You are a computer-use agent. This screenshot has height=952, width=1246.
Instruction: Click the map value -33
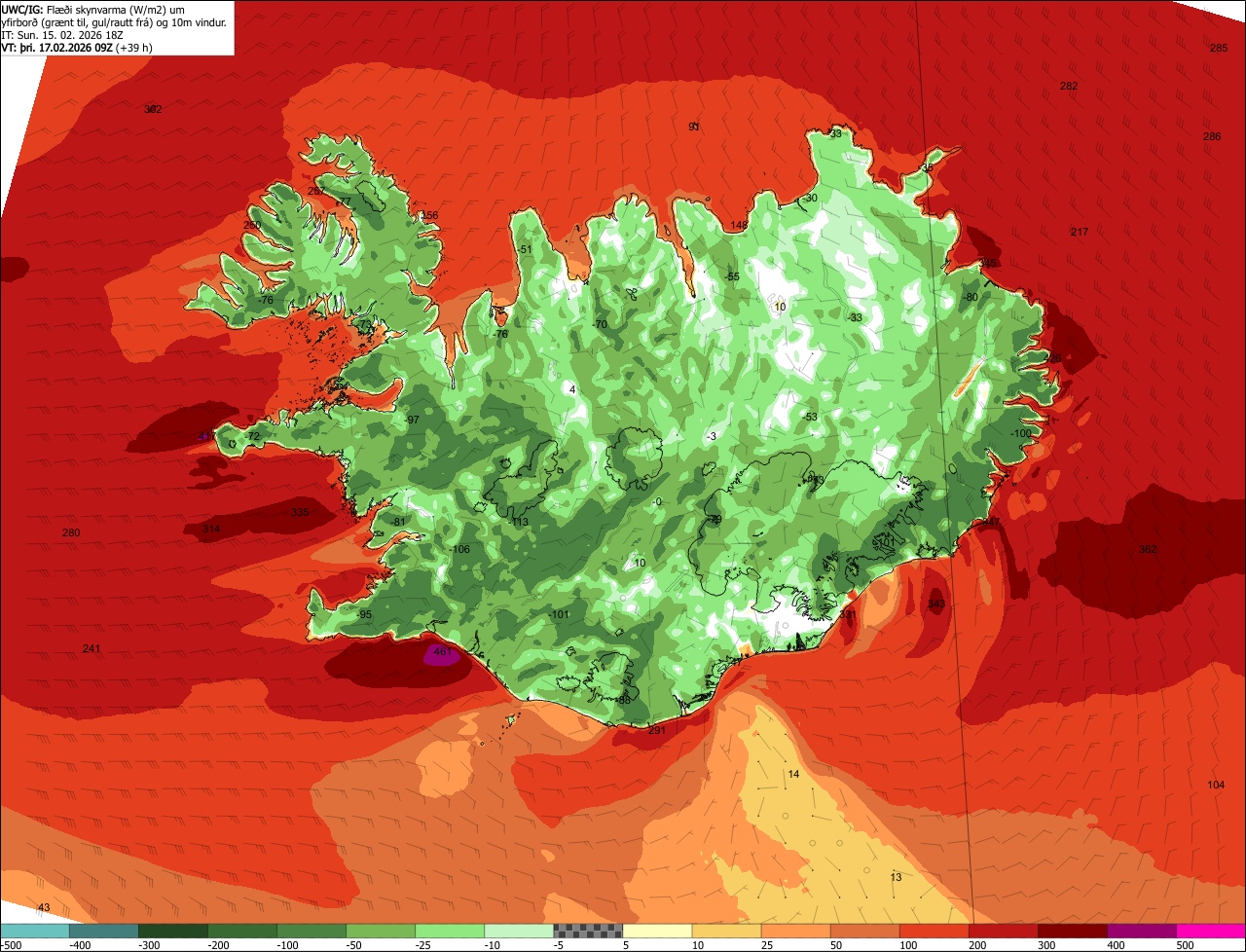click(856, 317)
